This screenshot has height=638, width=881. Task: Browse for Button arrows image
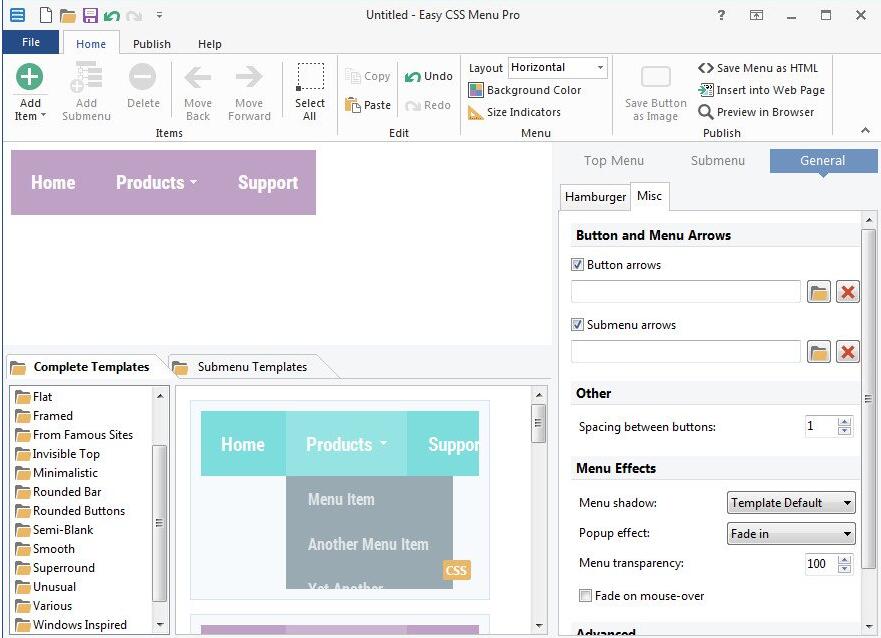pyautogui.click(x=819, y=292)
